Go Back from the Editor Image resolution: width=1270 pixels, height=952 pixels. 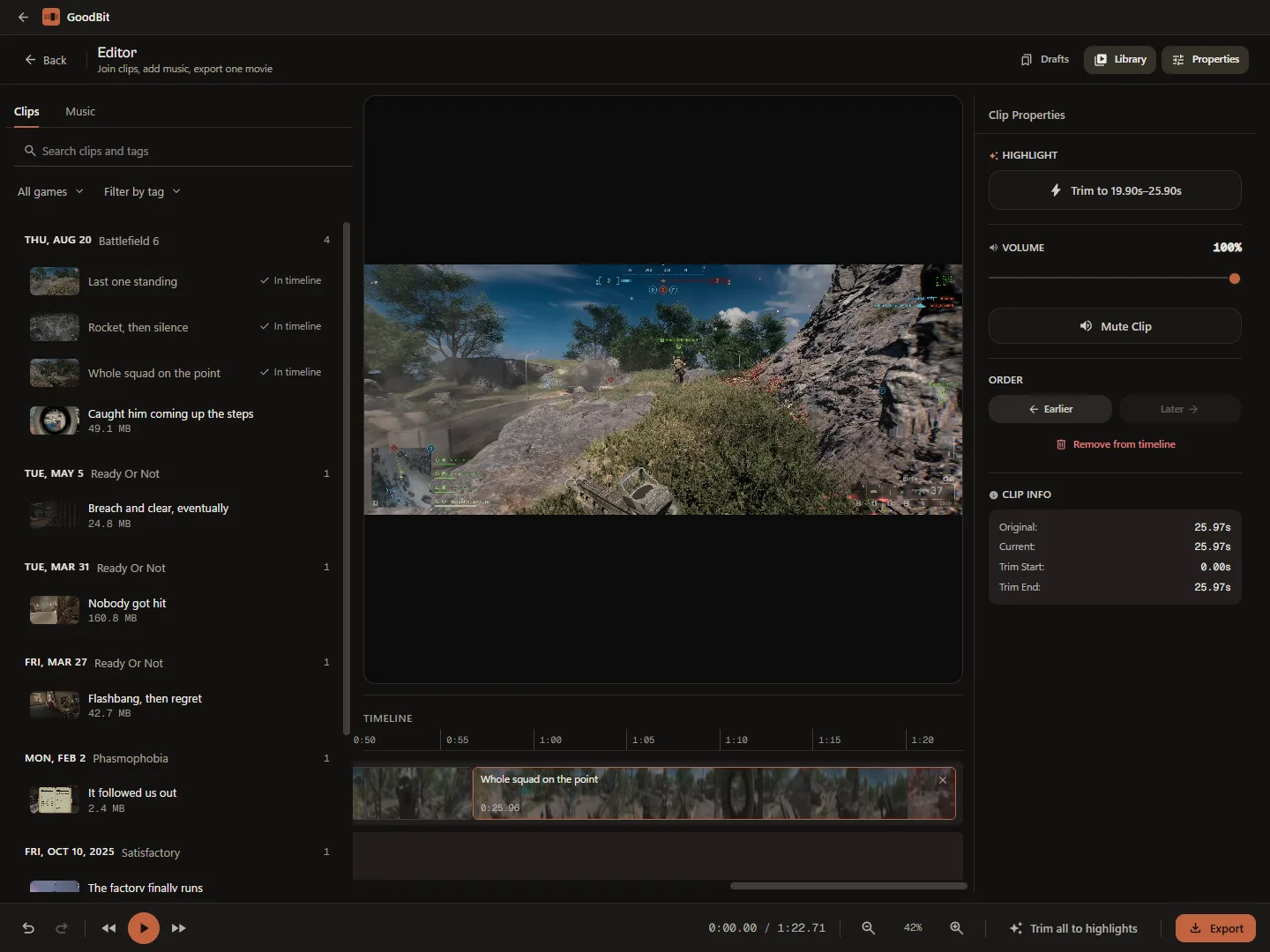tap(46, 60)
